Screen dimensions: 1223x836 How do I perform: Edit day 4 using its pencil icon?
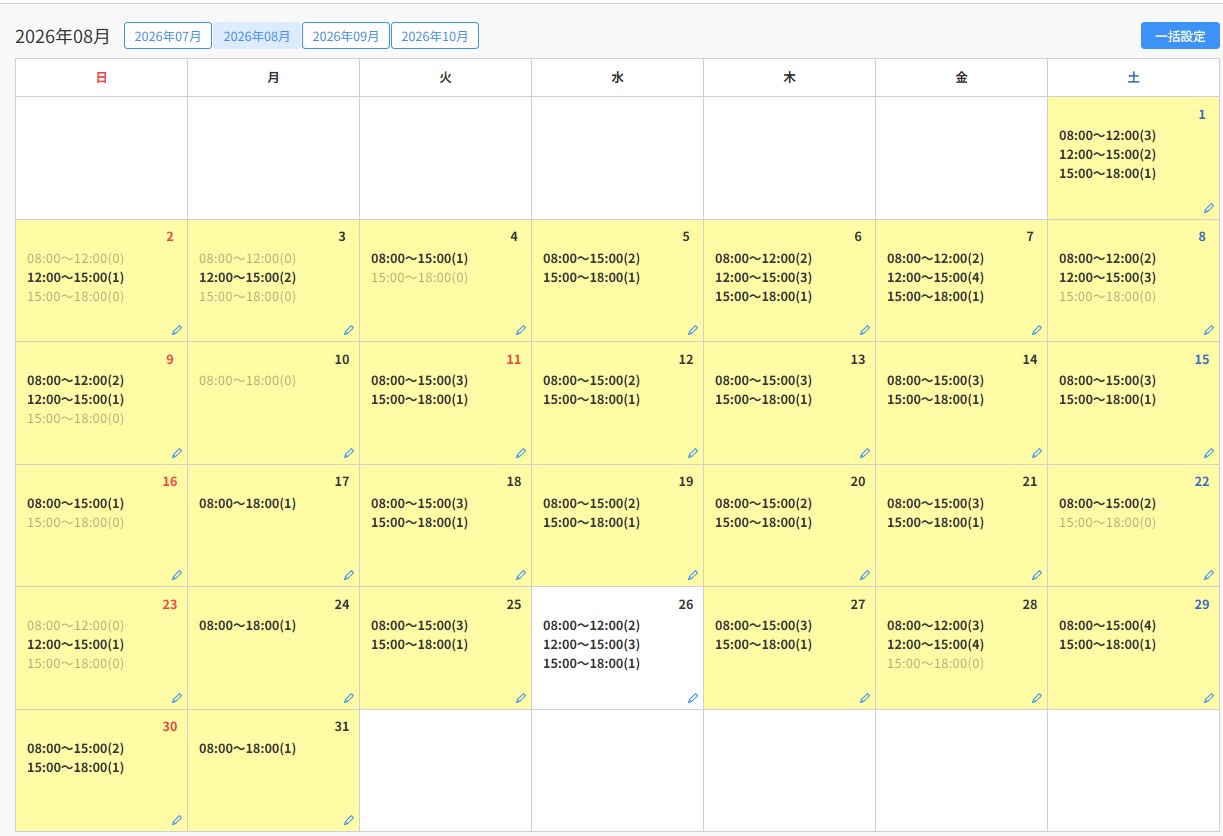[x=520, y=330]
